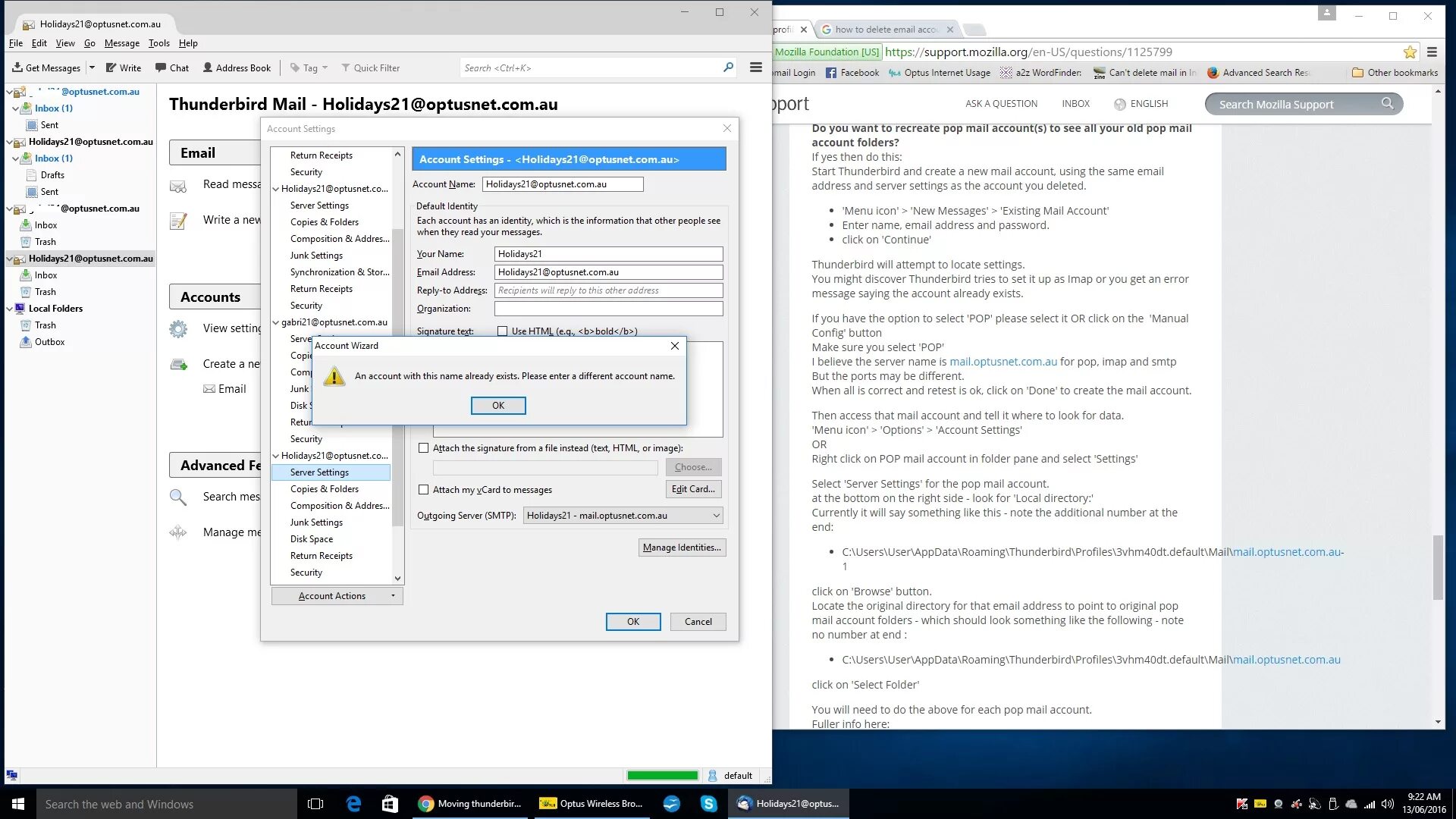Click the Chat icon in toolbar
Screen dimensions: 1456x819
tap(177, 67)
